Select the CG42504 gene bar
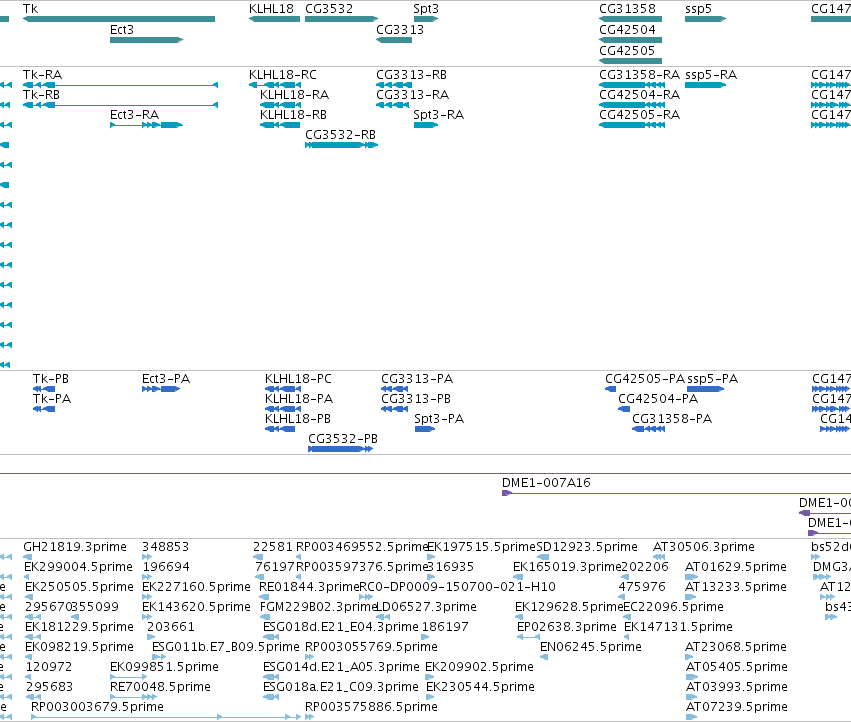This screenshot has height=722, width=851. [x=630, y=40]
